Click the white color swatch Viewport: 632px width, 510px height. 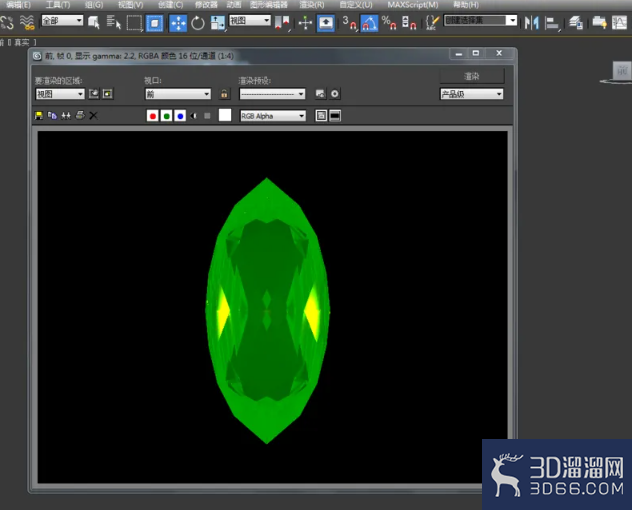(225, 115)
